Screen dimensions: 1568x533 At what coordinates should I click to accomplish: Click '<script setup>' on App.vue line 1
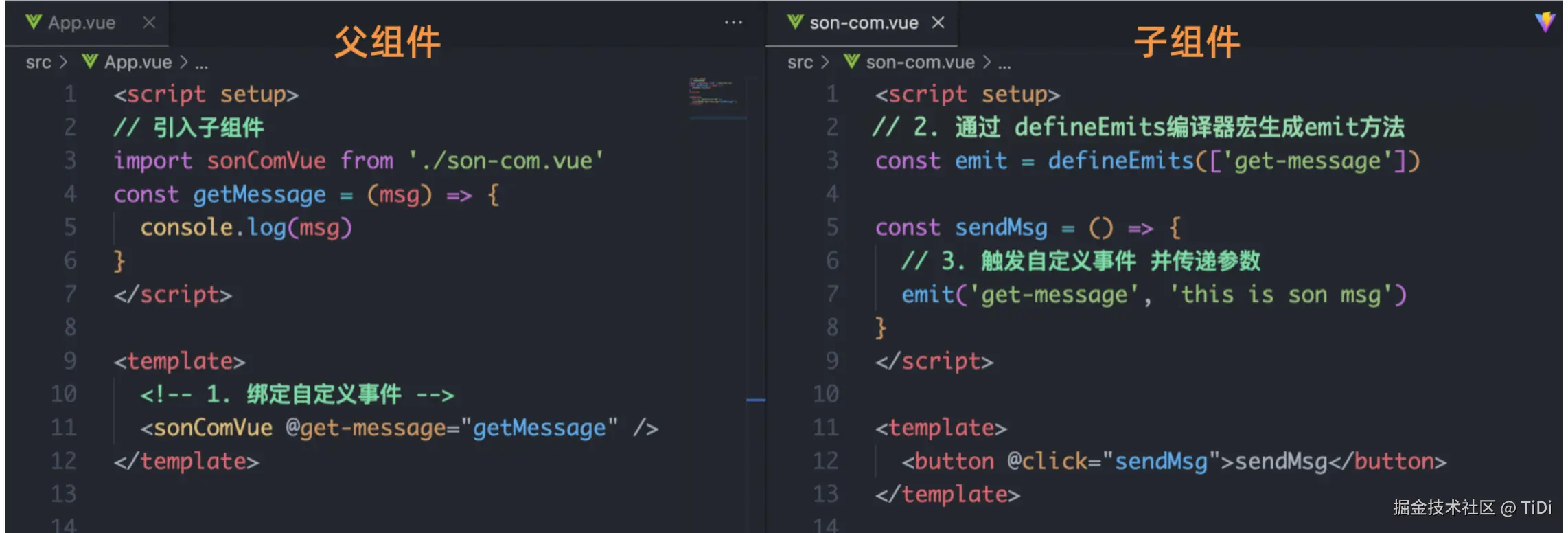point(206,94)
